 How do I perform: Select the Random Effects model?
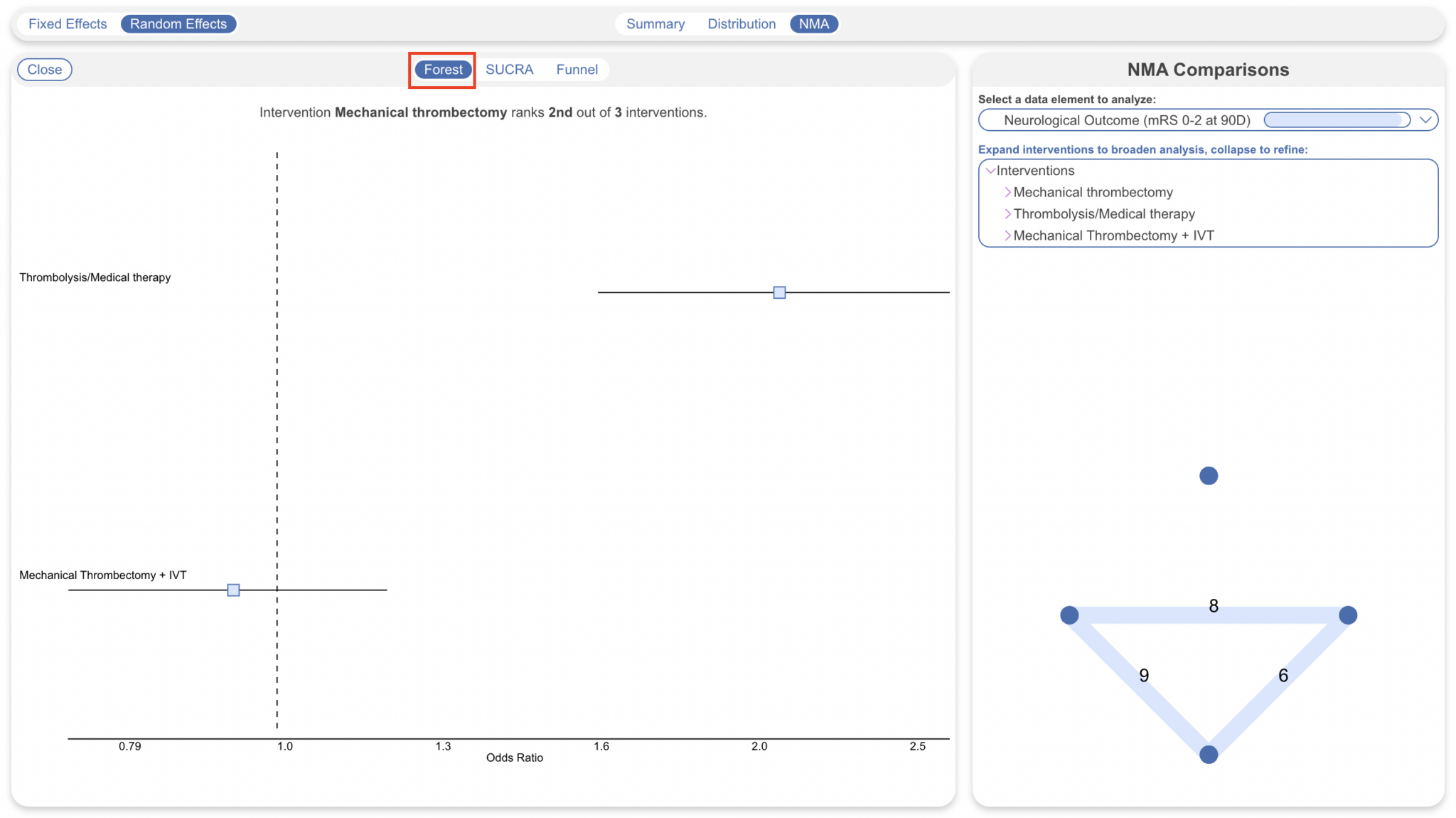(x=178, y=23)
